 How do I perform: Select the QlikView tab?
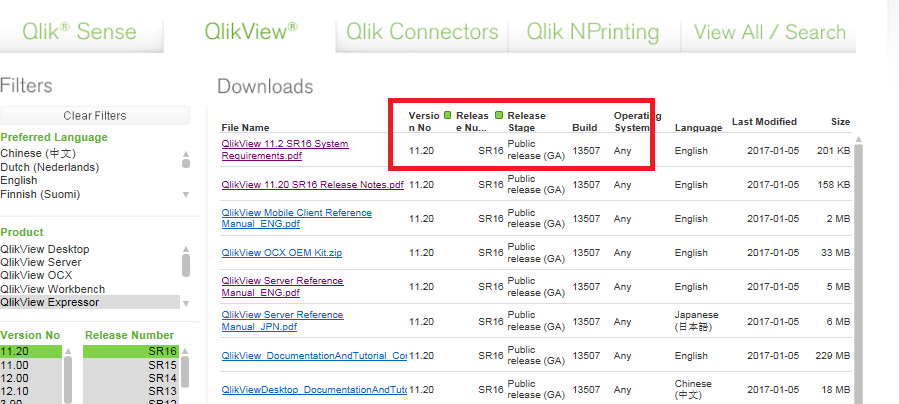click(251, 31)
